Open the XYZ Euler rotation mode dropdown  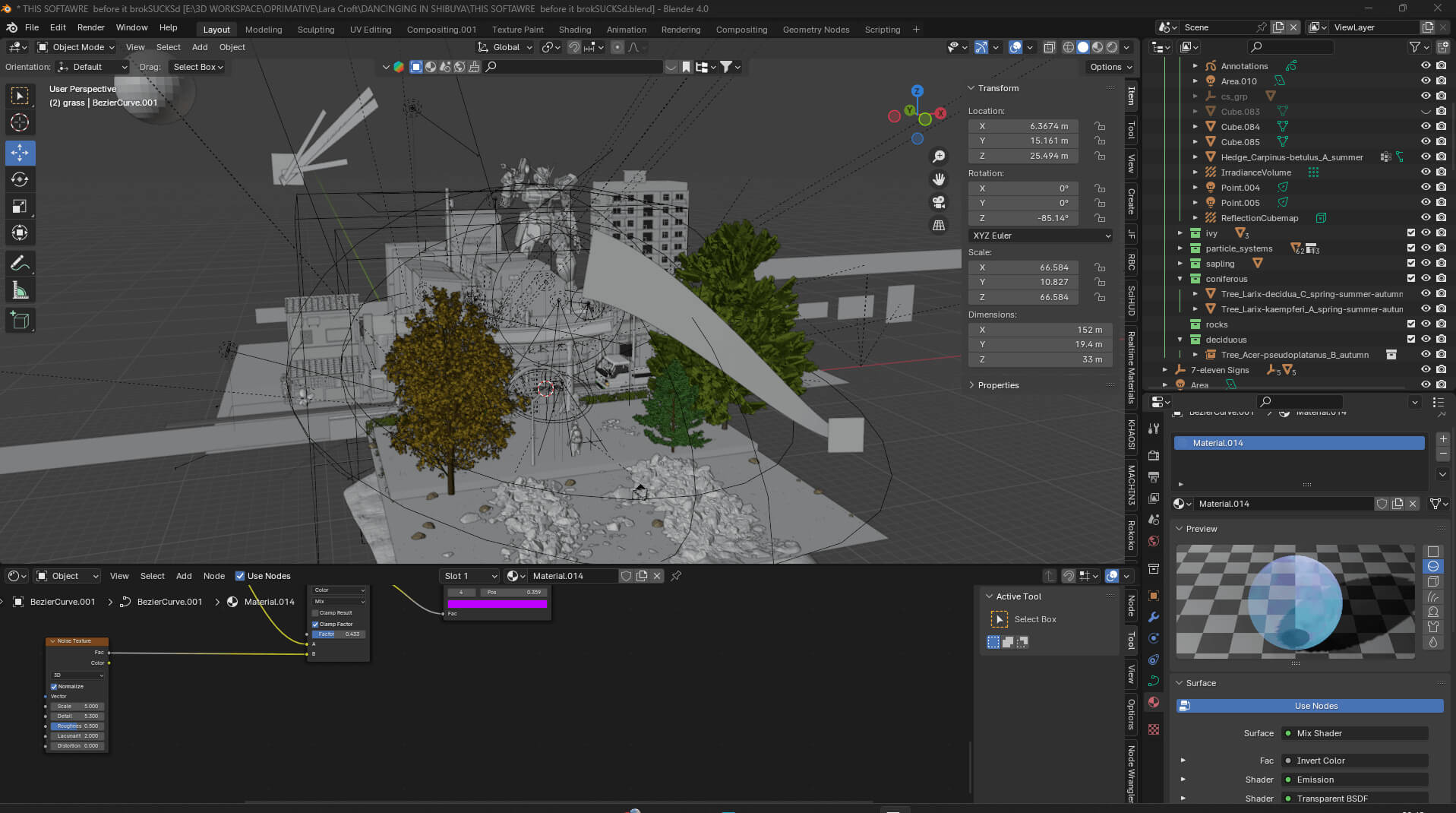tap(1040, 236)
